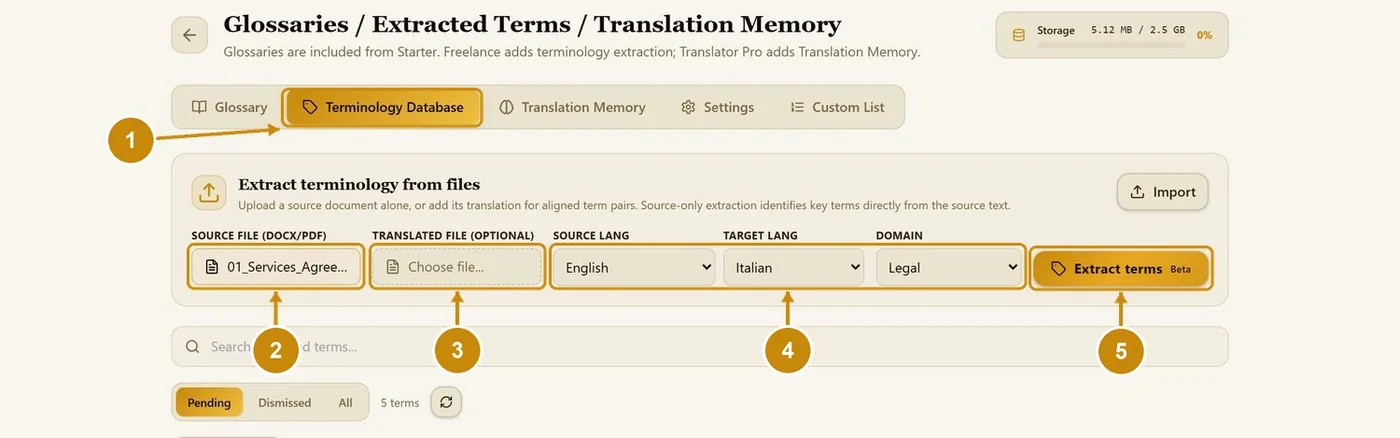Open the Target Lang Italian dropdown
Screen dimensions: 1400x438
coord(794,267)
